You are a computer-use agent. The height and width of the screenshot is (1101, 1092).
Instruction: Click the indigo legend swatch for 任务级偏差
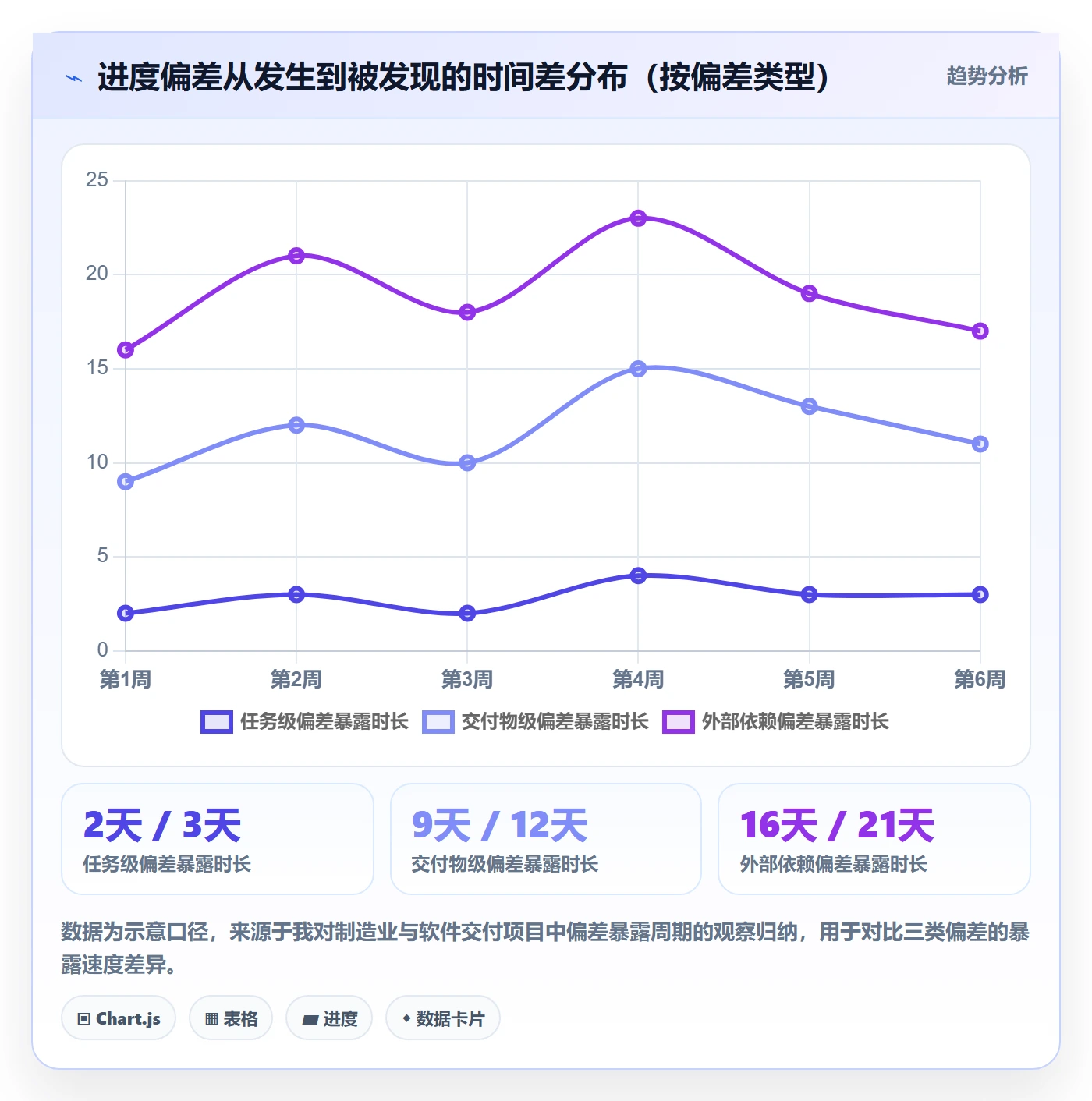pyautogui.click(x=217, y=722)
